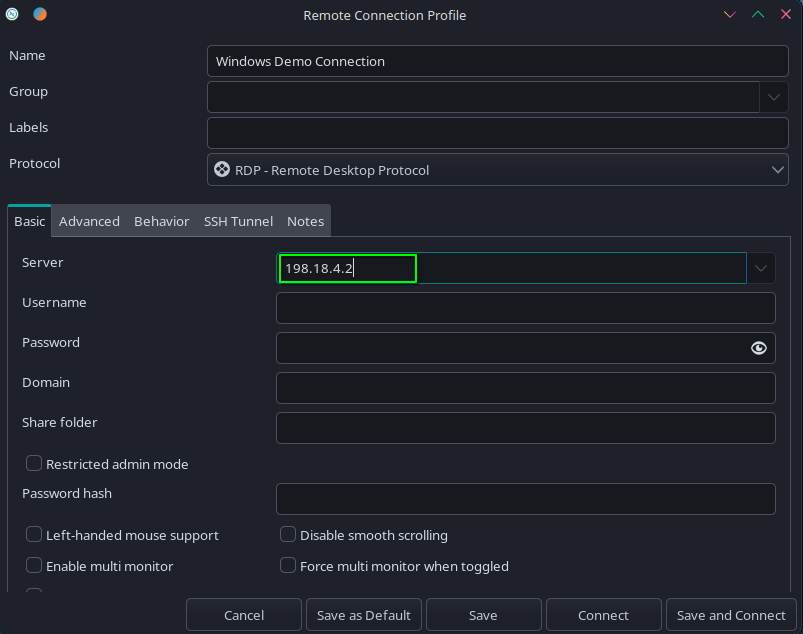Click the Save as Default button

[x=364, y=615]
